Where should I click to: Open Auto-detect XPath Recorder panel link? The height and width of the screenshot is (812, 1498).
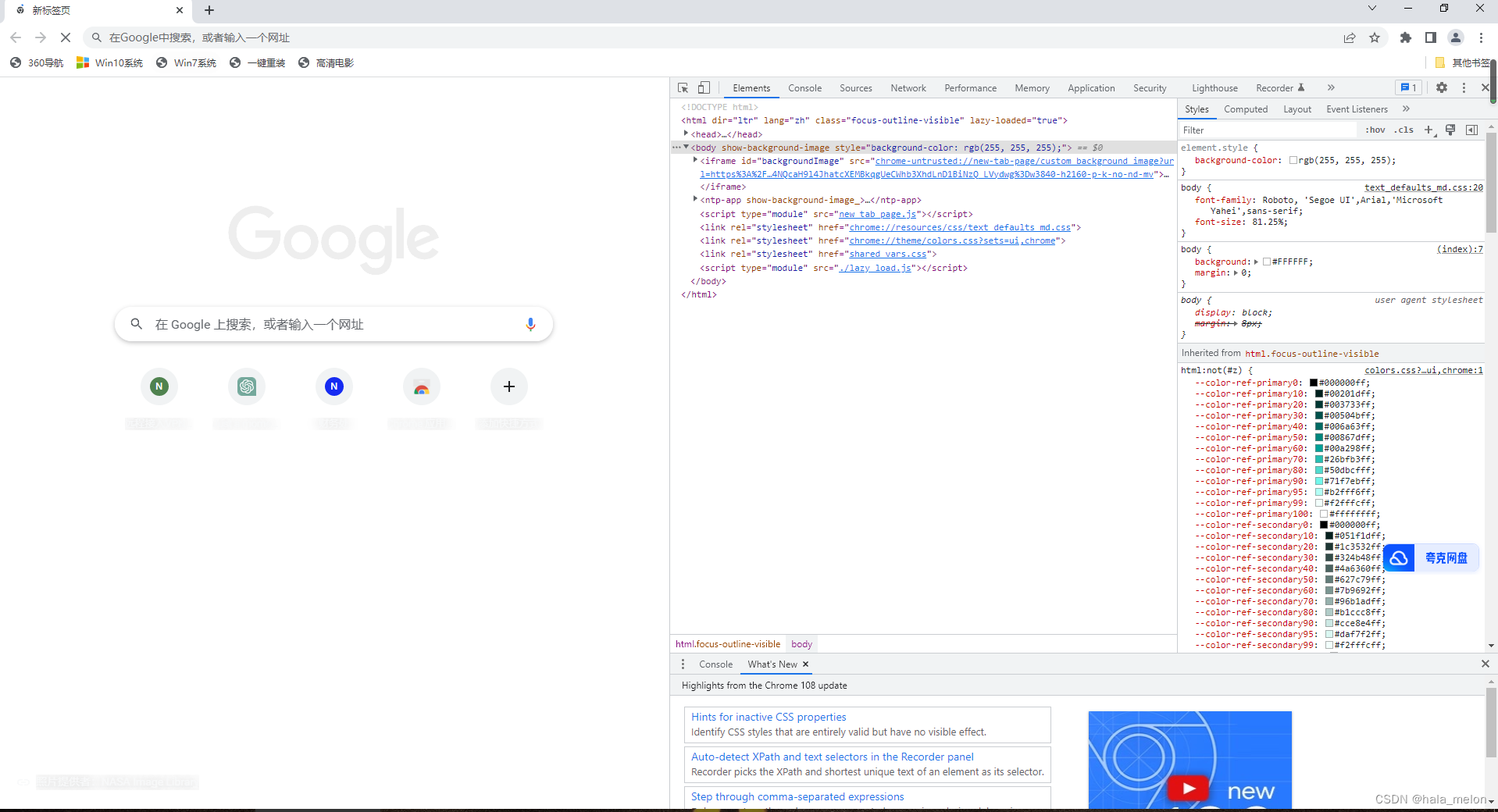(833, 757)
